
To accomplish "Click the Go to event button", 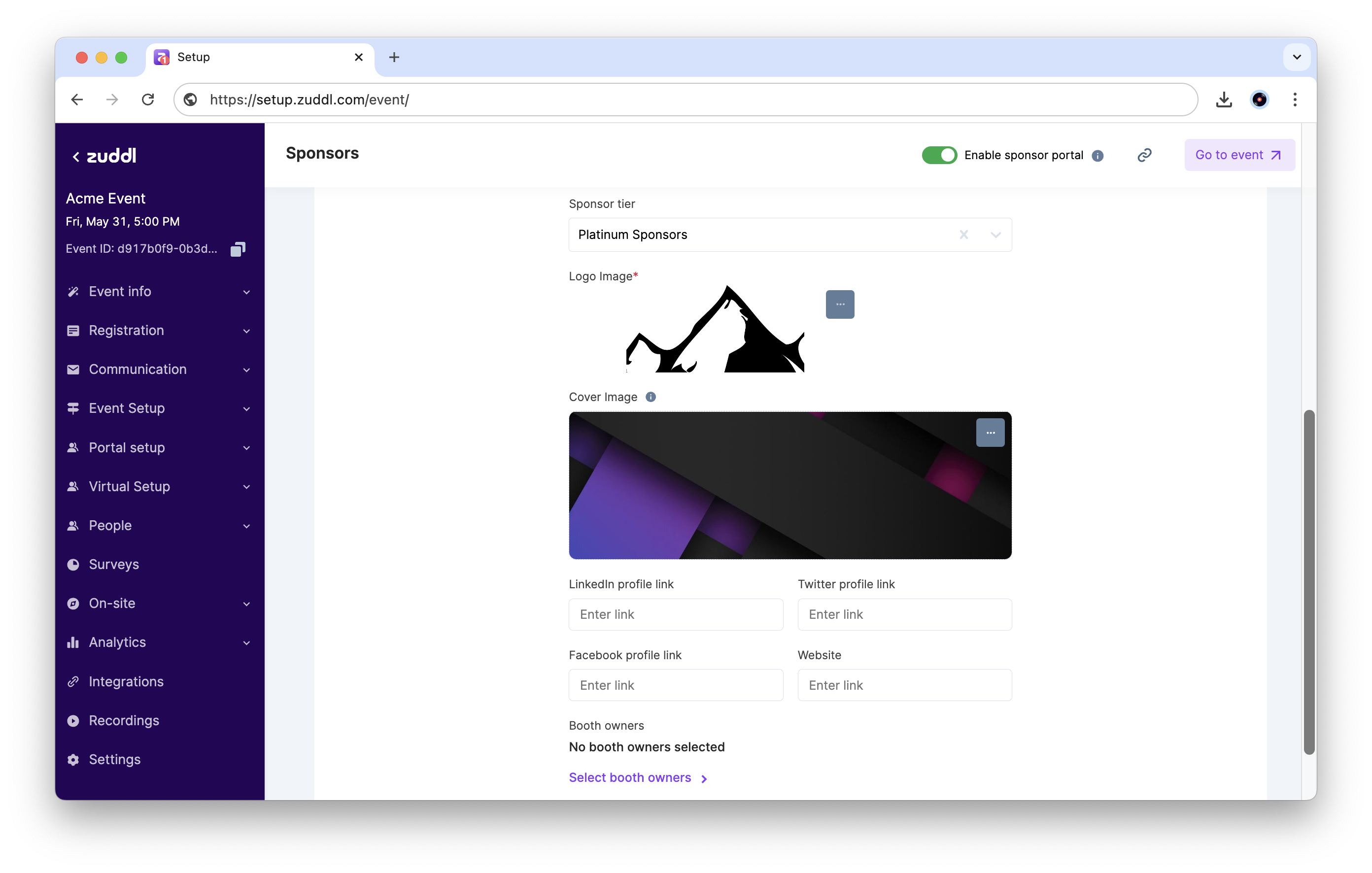I will [x=1239, y=155].
